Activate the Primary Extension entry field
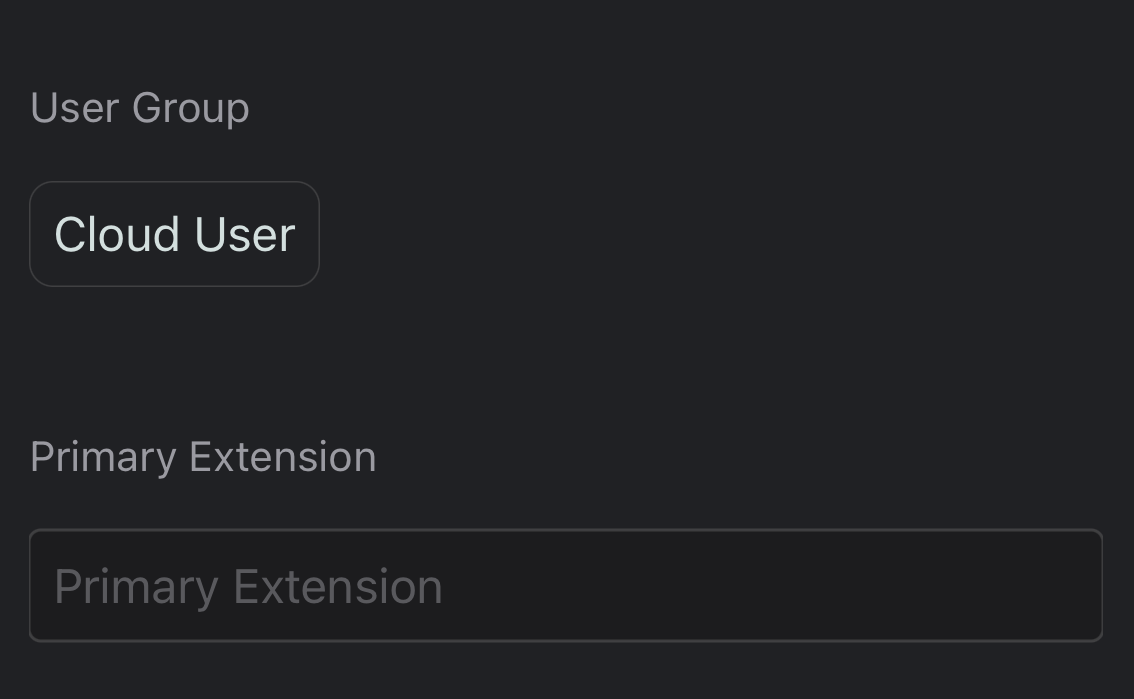This screenshot has width=1134, height=699. tap(566, 585)
